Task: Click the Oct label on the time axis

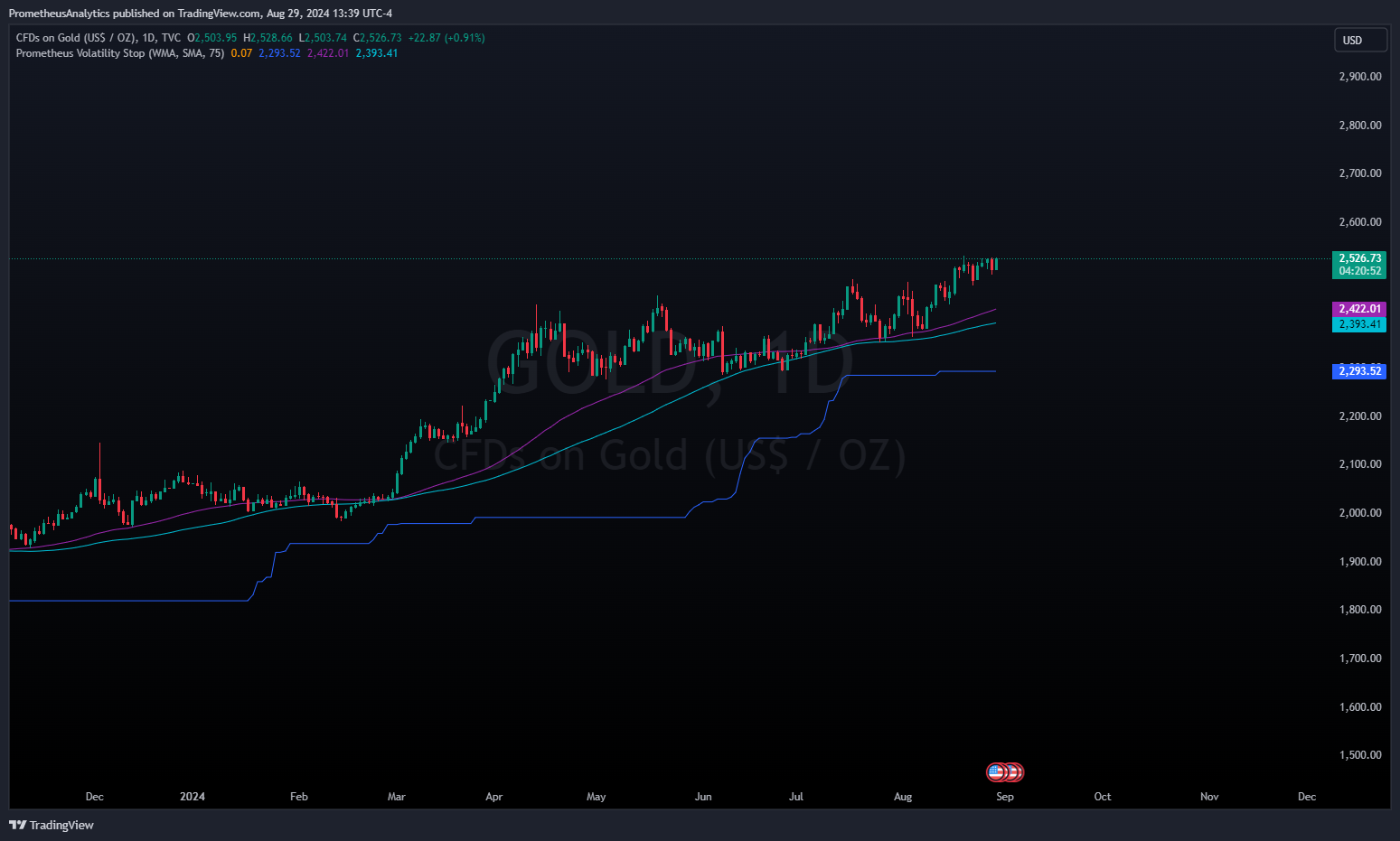Action: point(1103,797)
